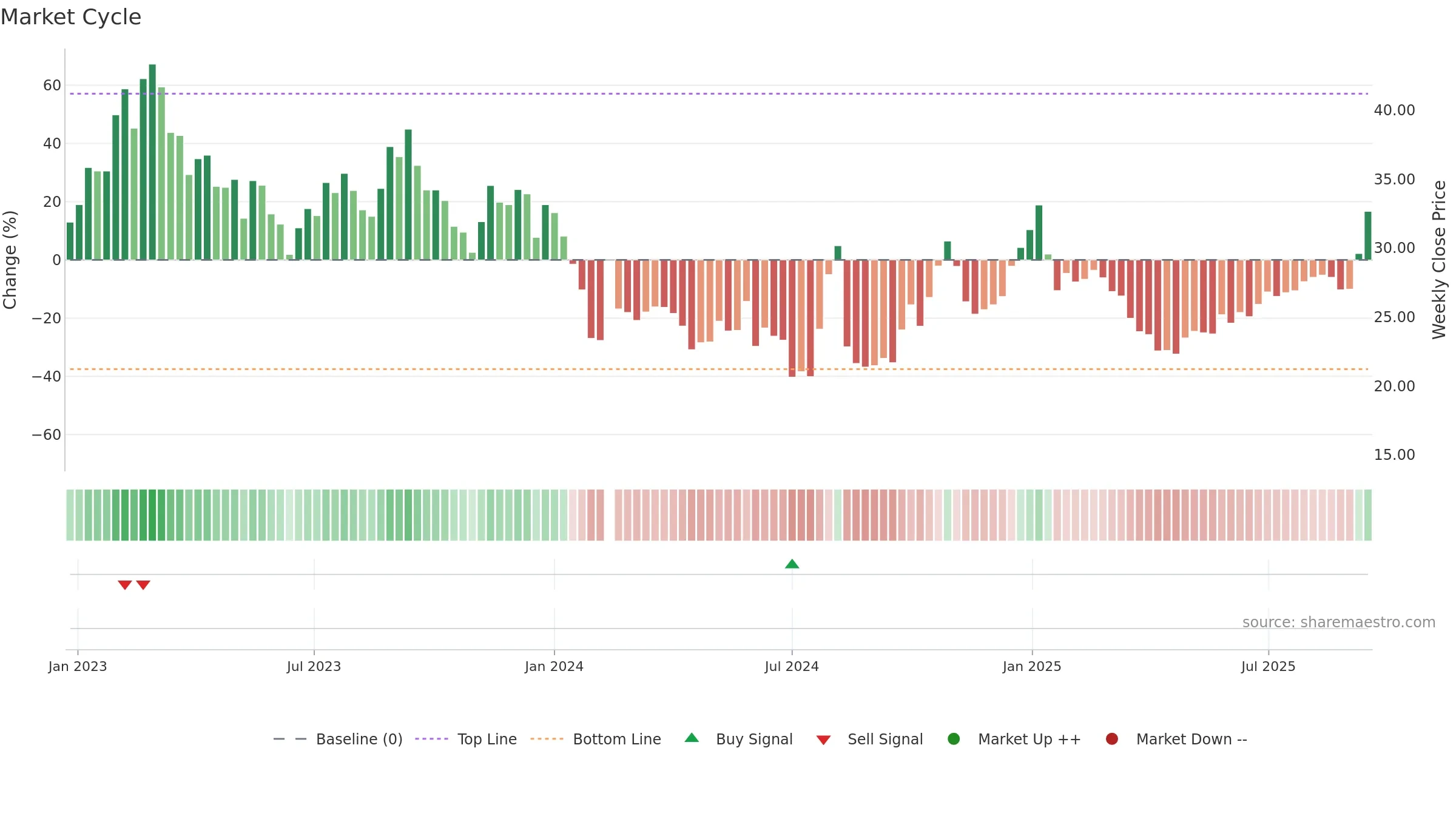Click the green Market Up circle in the legend
The image size is (1456, 819).
[x=954, y=739]
